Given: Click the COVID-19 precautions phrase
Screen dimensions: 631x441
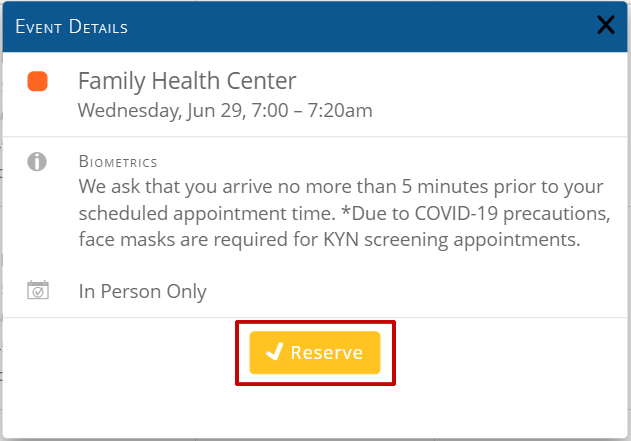Looking at the screenshot, I should [x=512, y=213].
